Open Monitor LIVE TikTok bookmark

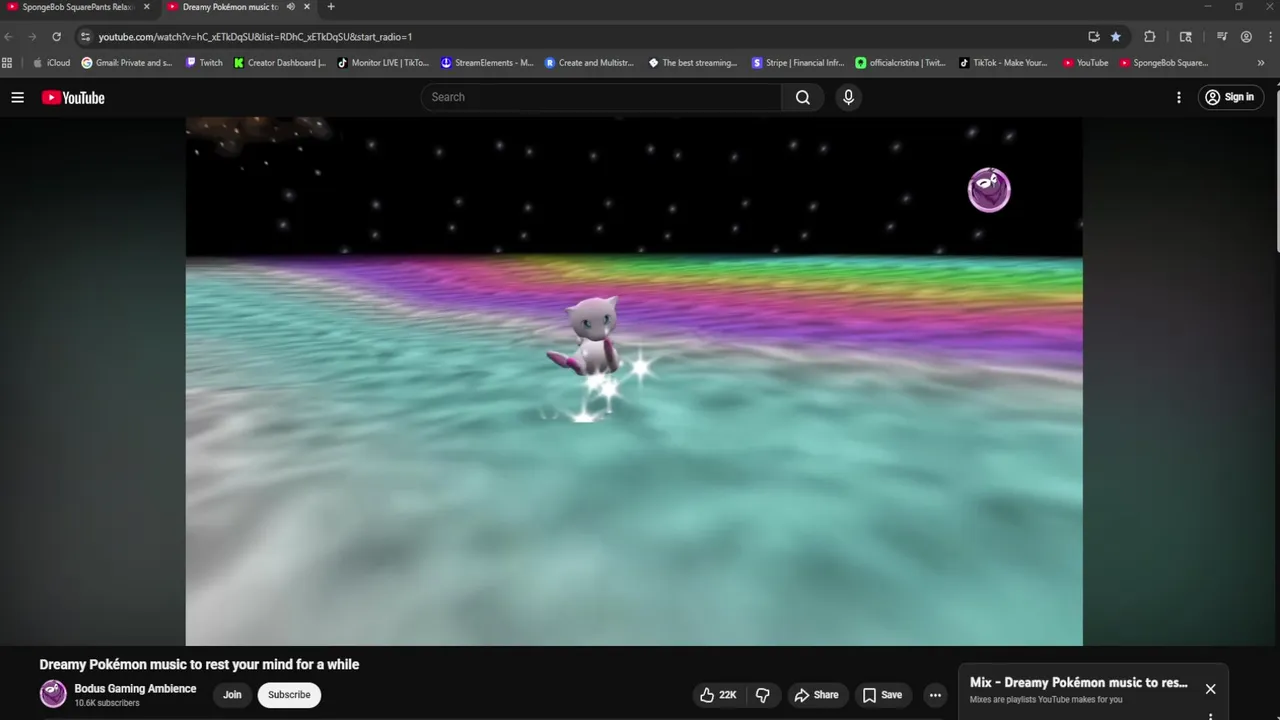coord(383,63)
